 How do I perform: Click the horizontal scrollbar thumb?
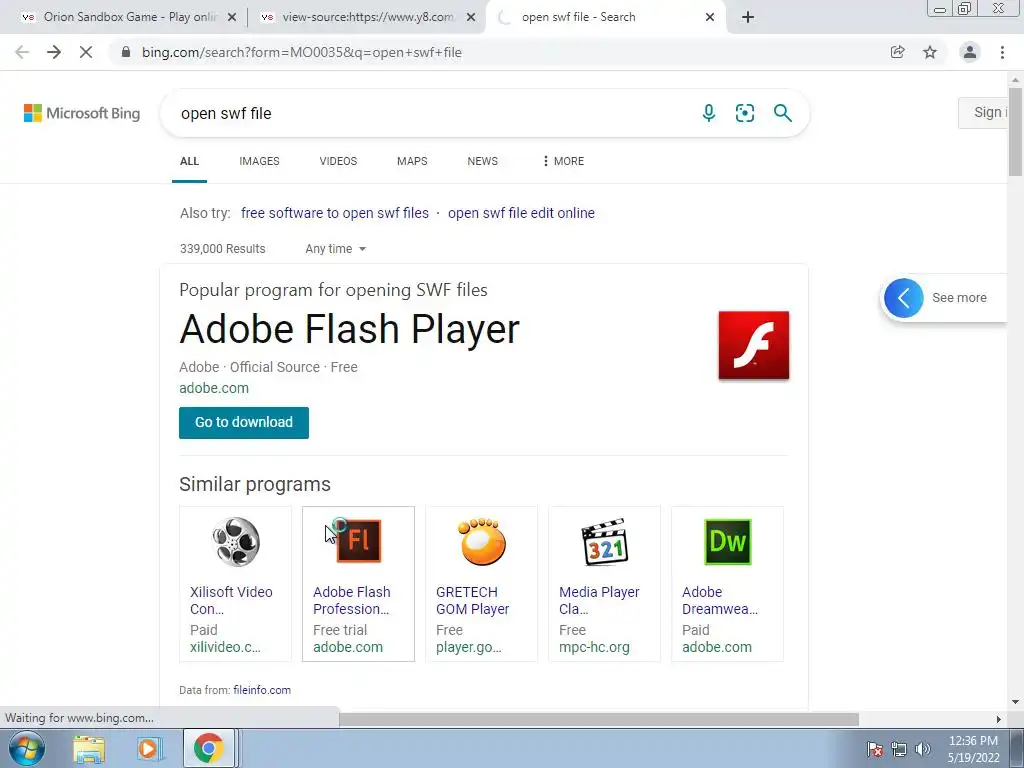599,719
